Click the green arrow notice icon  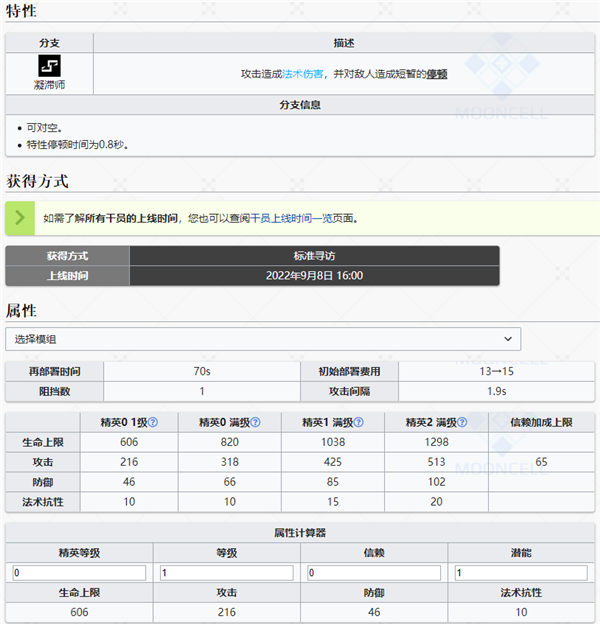tap(20, 218)
